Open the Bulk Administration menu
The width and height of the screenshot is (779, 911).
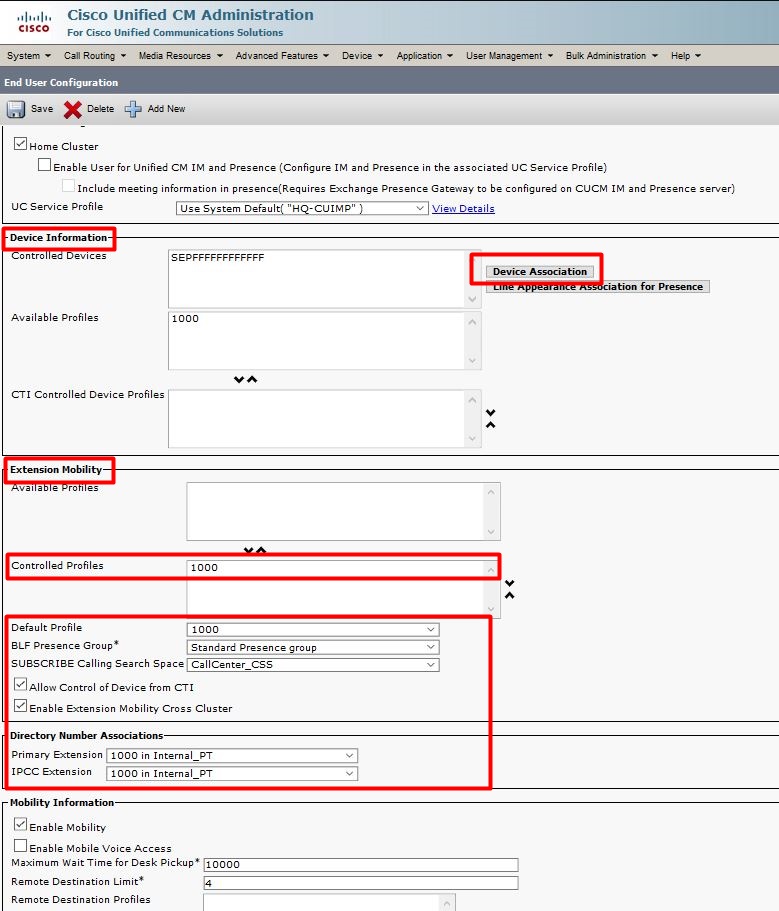(x=612, y=56)
